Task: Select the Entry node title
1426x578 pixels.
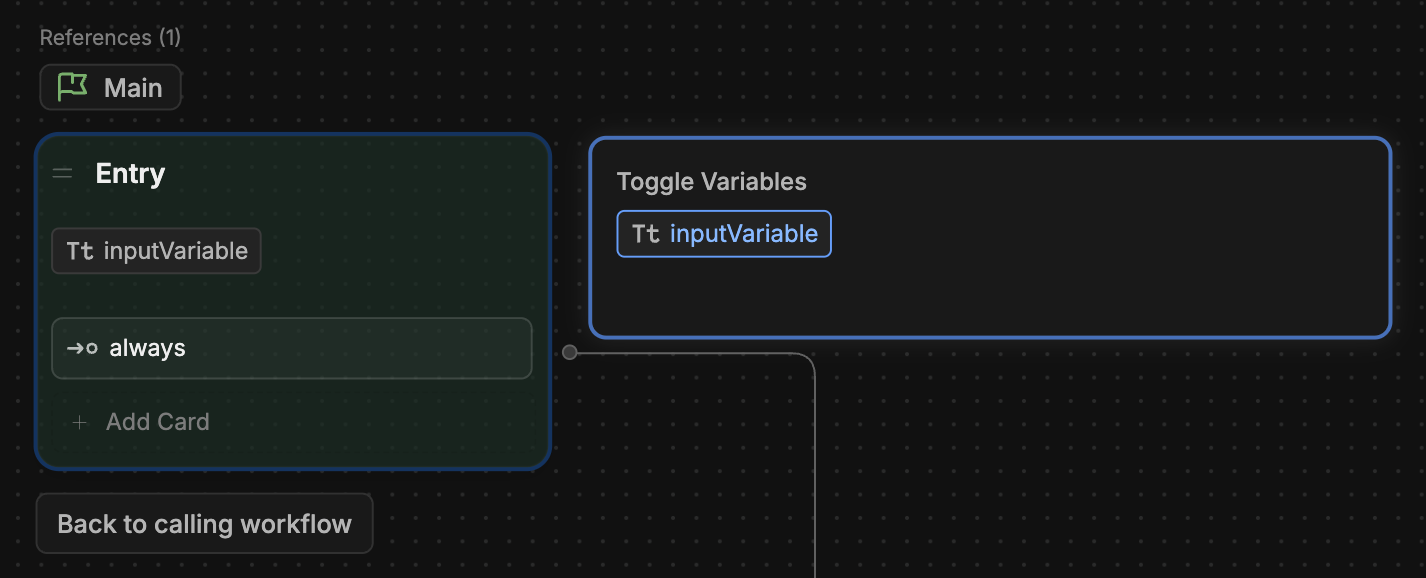Action: pos(129,172)
